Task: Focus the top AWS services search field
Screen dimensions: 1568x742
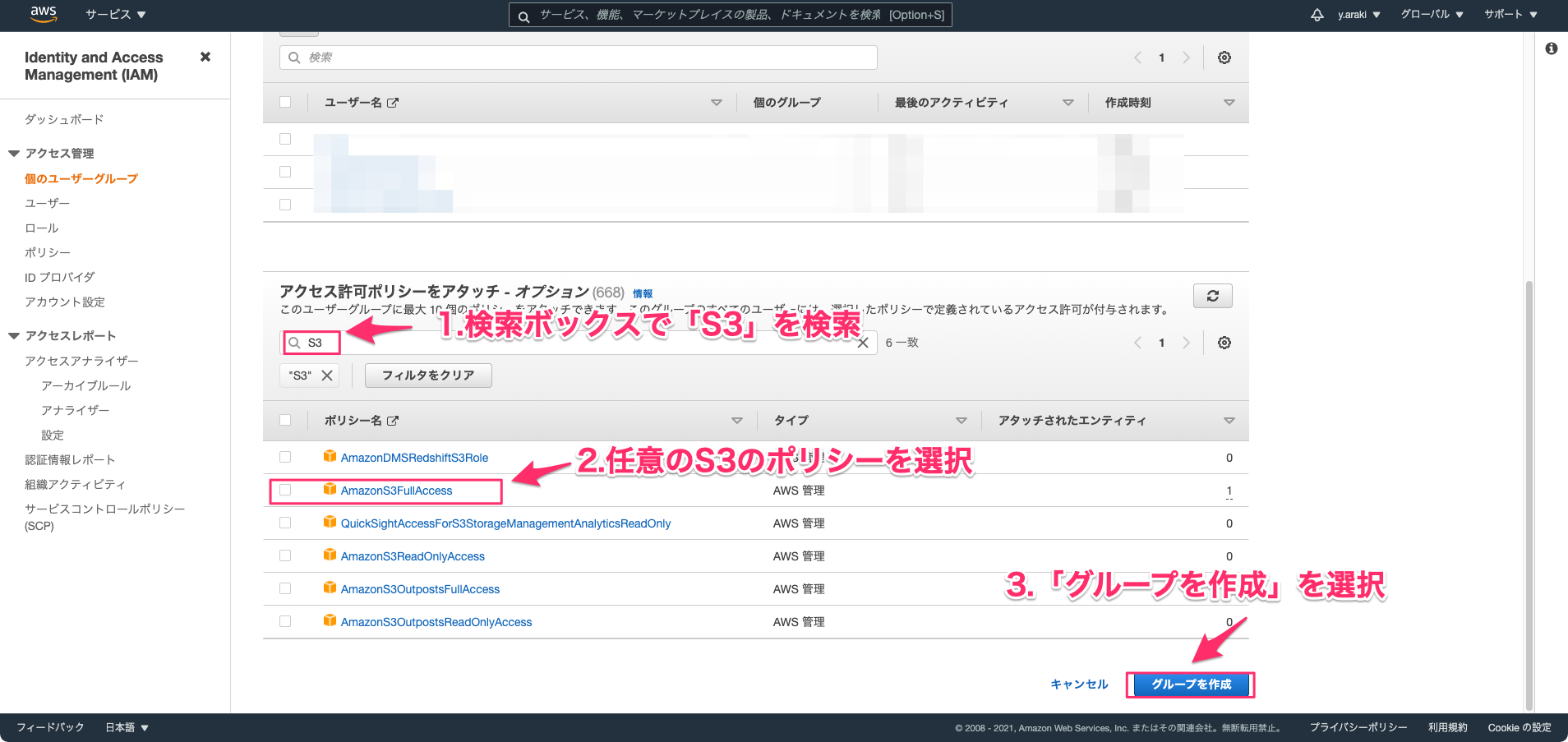Action: (731, 15)
